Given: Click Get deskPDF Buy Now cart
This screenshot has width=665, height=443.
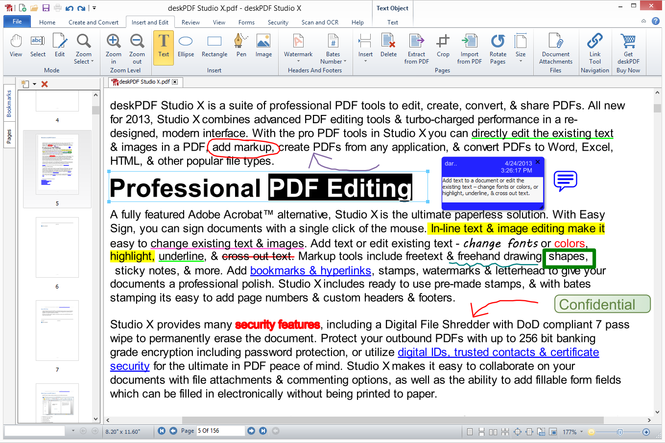Looking at the screenshot, I should pos(628,49).
